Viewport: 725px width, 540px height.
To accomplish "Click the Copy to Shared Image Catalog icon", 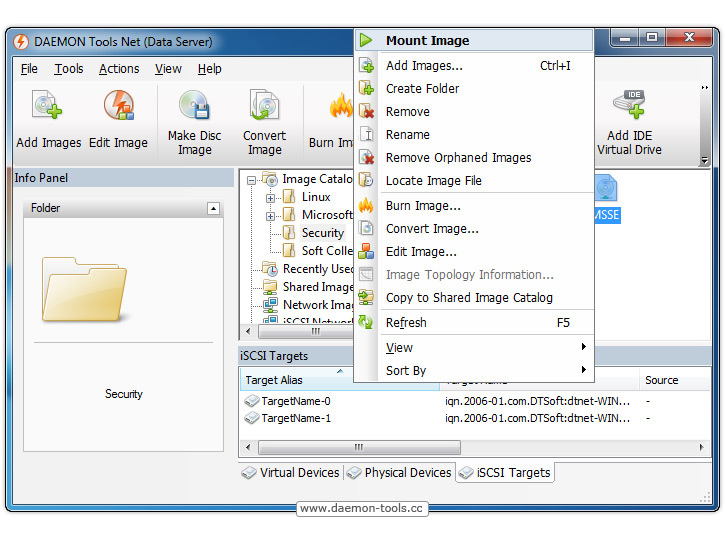I will click(x=366, y=297).
